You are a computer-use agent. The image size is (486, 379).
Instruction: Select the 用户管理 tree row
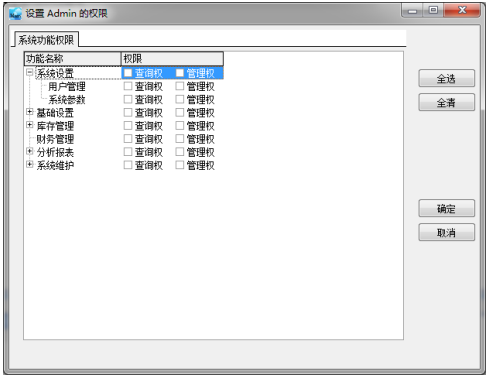click(67, 87)
